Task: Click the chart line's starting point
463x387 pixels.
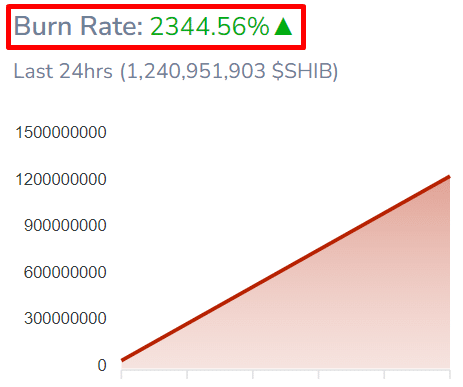Action: pos(122,360)
